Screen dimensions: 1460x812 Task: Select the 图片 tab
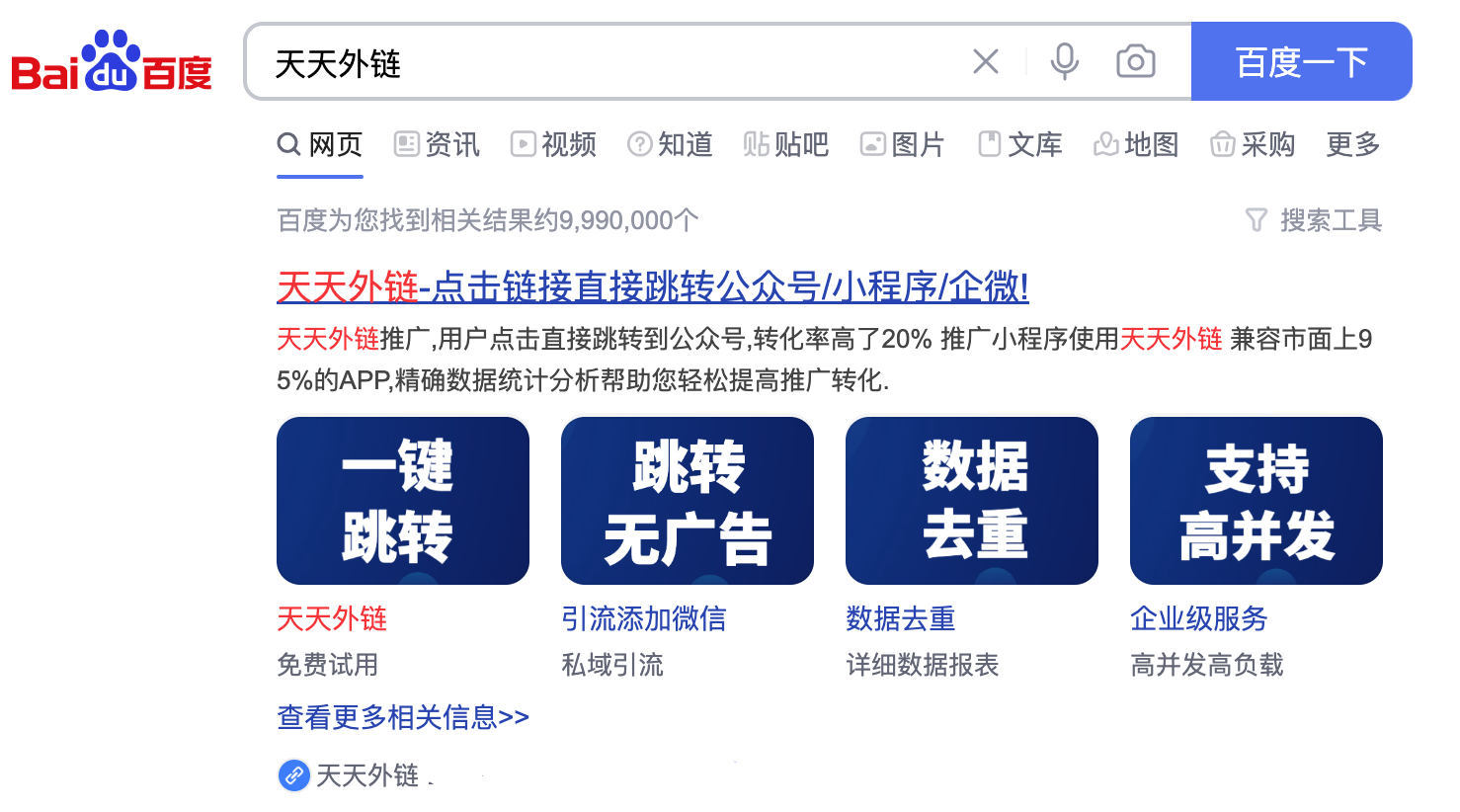[903, 145]
